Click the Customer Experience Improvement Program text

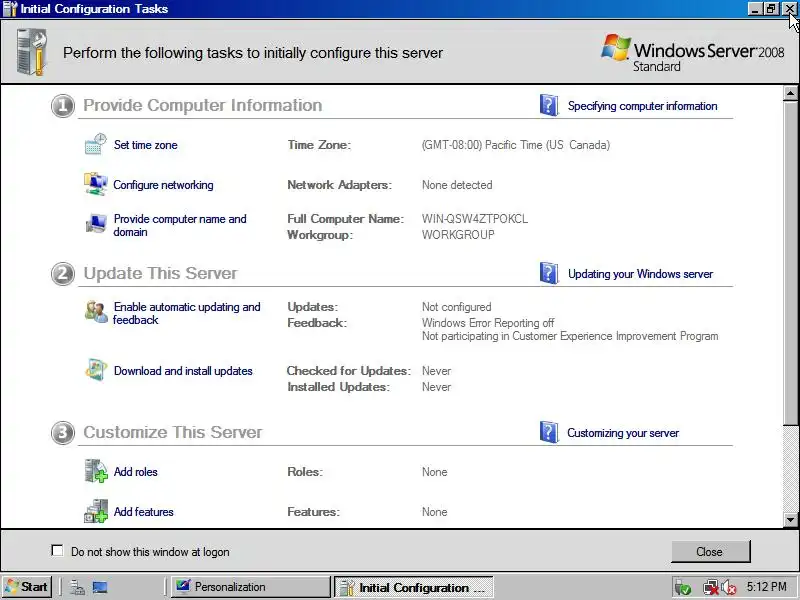coord(570,336)
